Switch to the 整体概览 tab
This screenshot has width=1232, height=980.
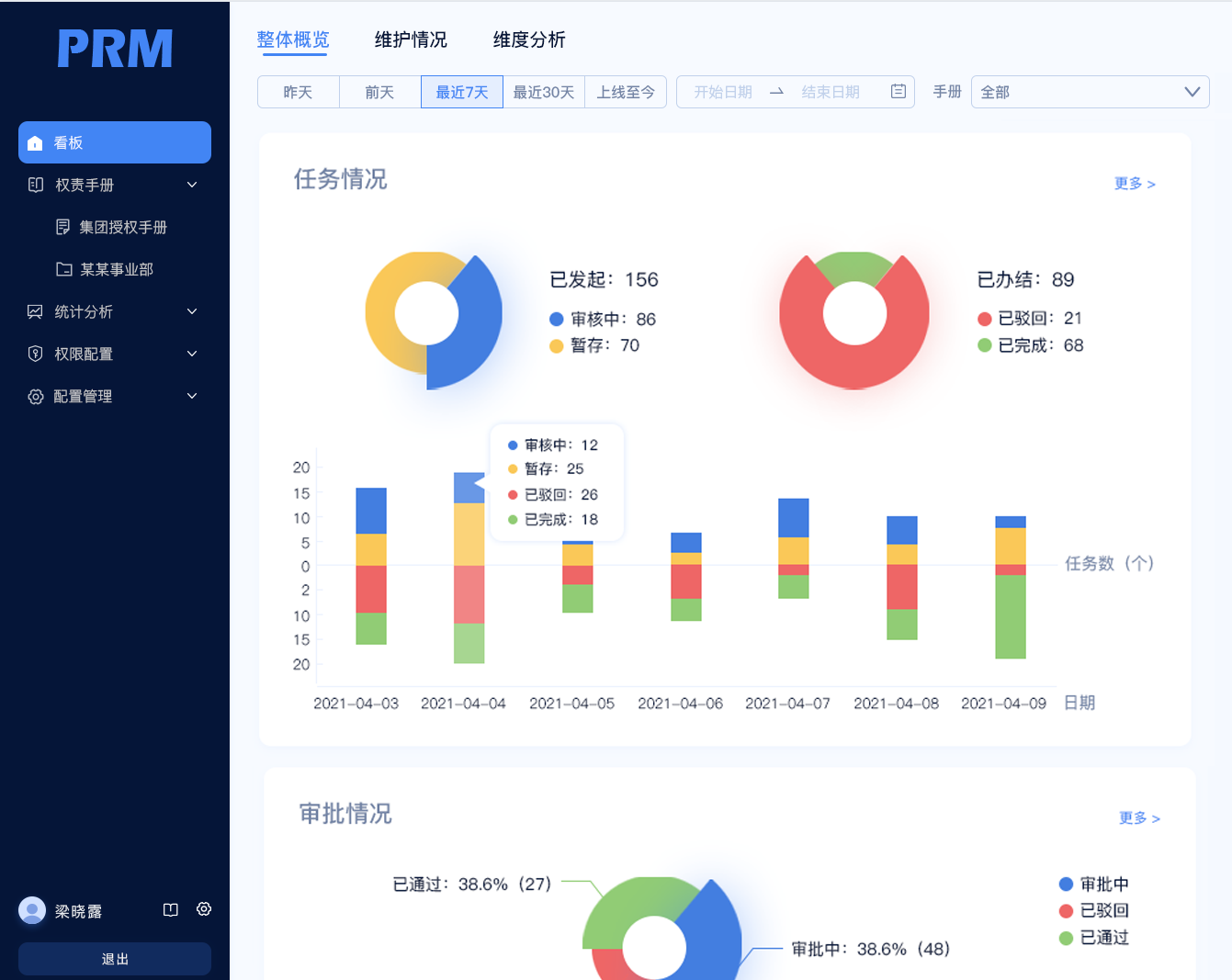(x=293, y=39)
